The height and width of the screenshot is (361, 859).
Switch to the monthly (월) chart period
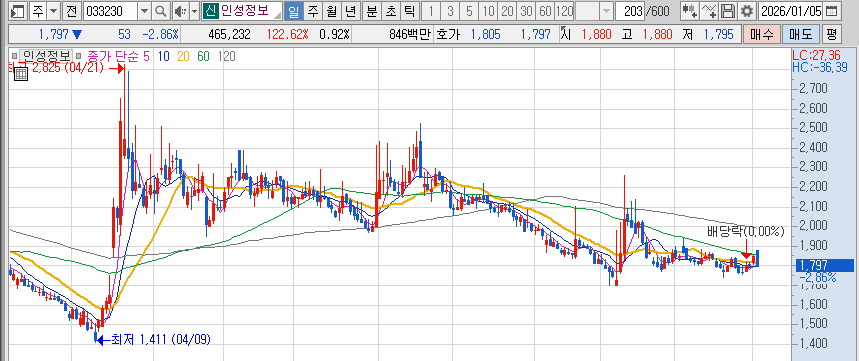pyautogui.click(x=331, y=10)
